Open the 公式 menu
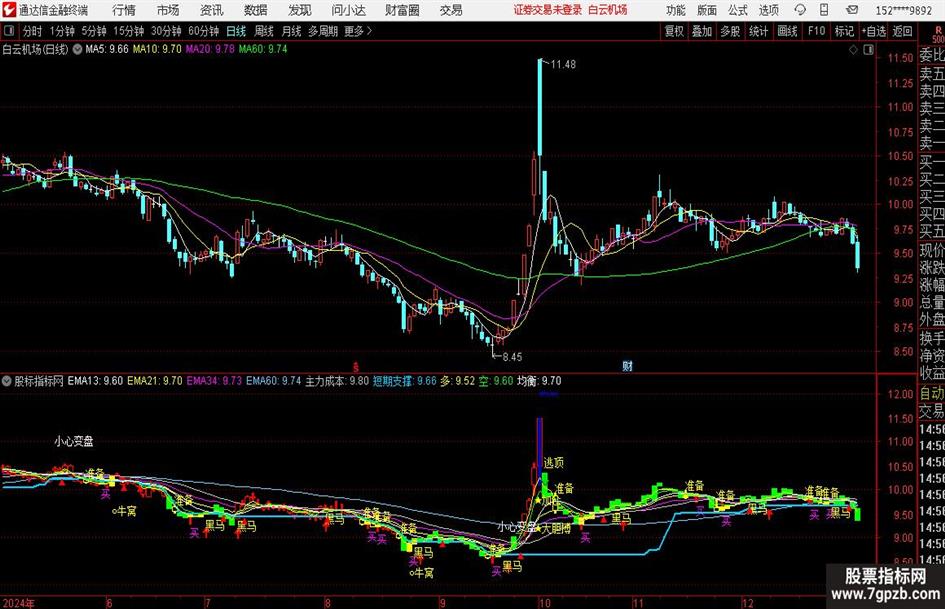945x609 pixels. (x=737, y=10)
